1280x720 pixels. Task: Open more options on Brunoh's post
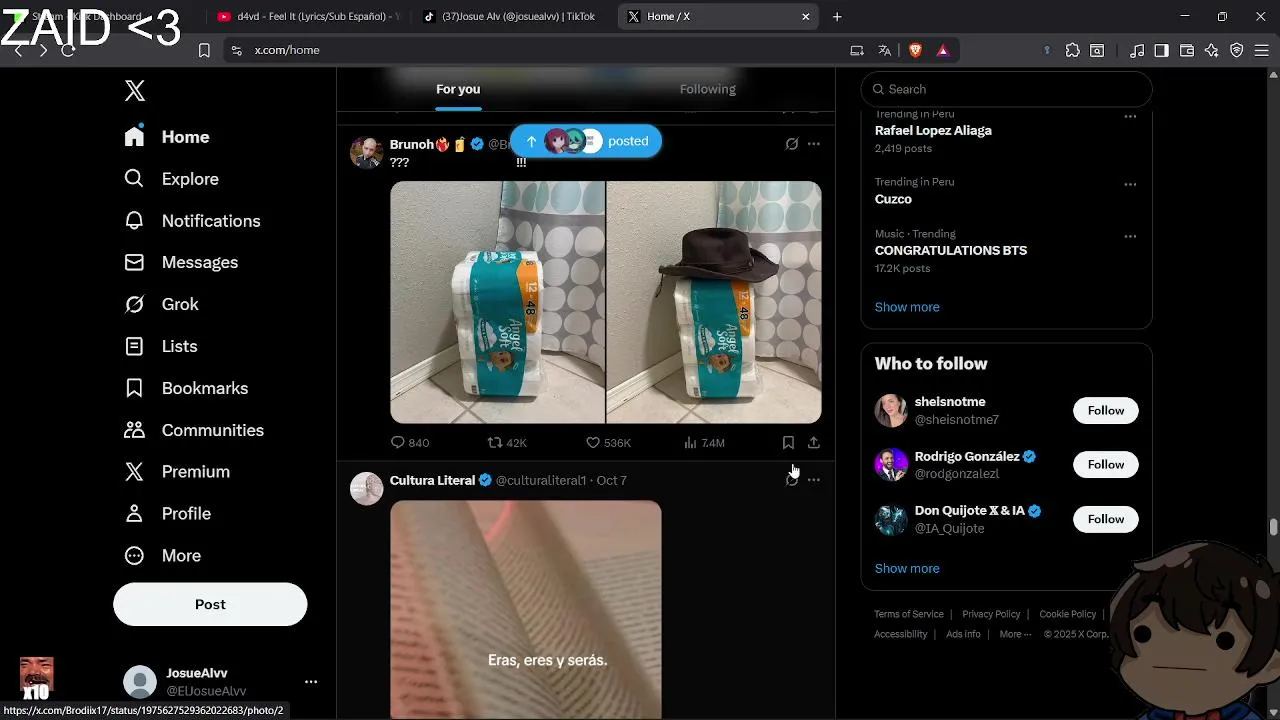click(814, 144)
